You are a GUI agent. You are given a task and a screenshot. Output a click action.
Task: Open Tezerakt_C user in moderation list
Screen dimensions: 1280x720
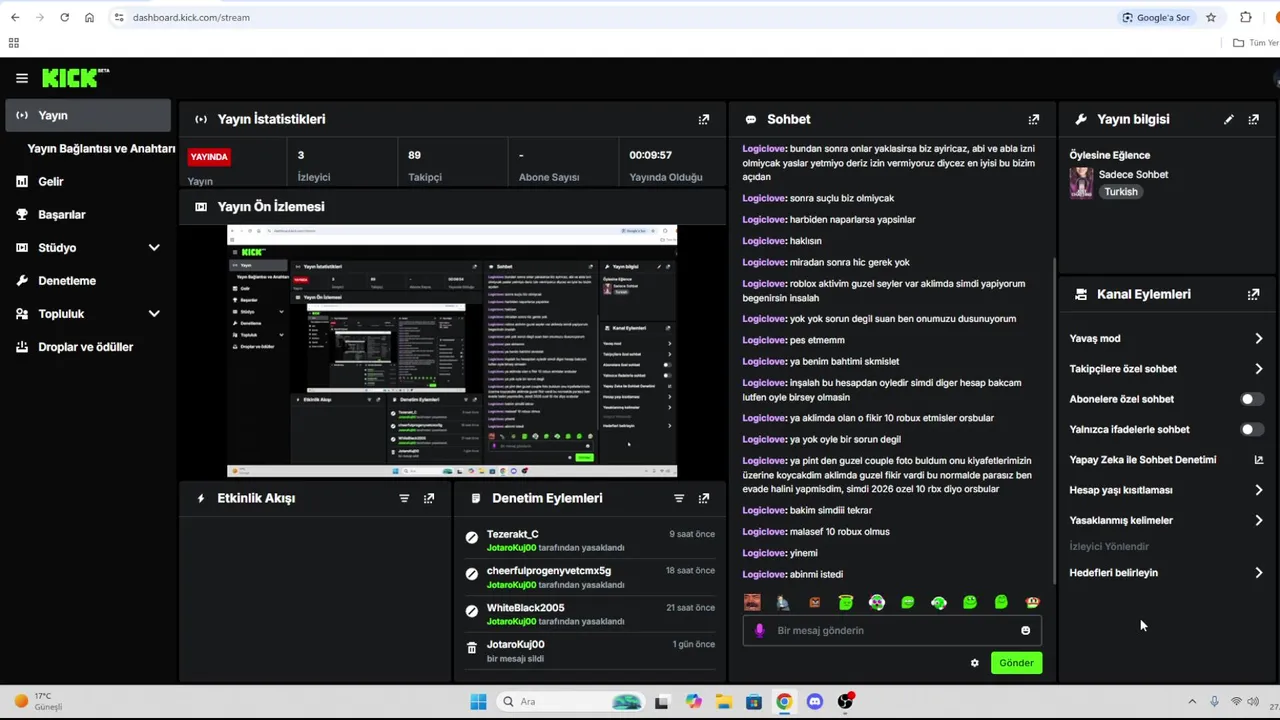(x=512, y=534)
